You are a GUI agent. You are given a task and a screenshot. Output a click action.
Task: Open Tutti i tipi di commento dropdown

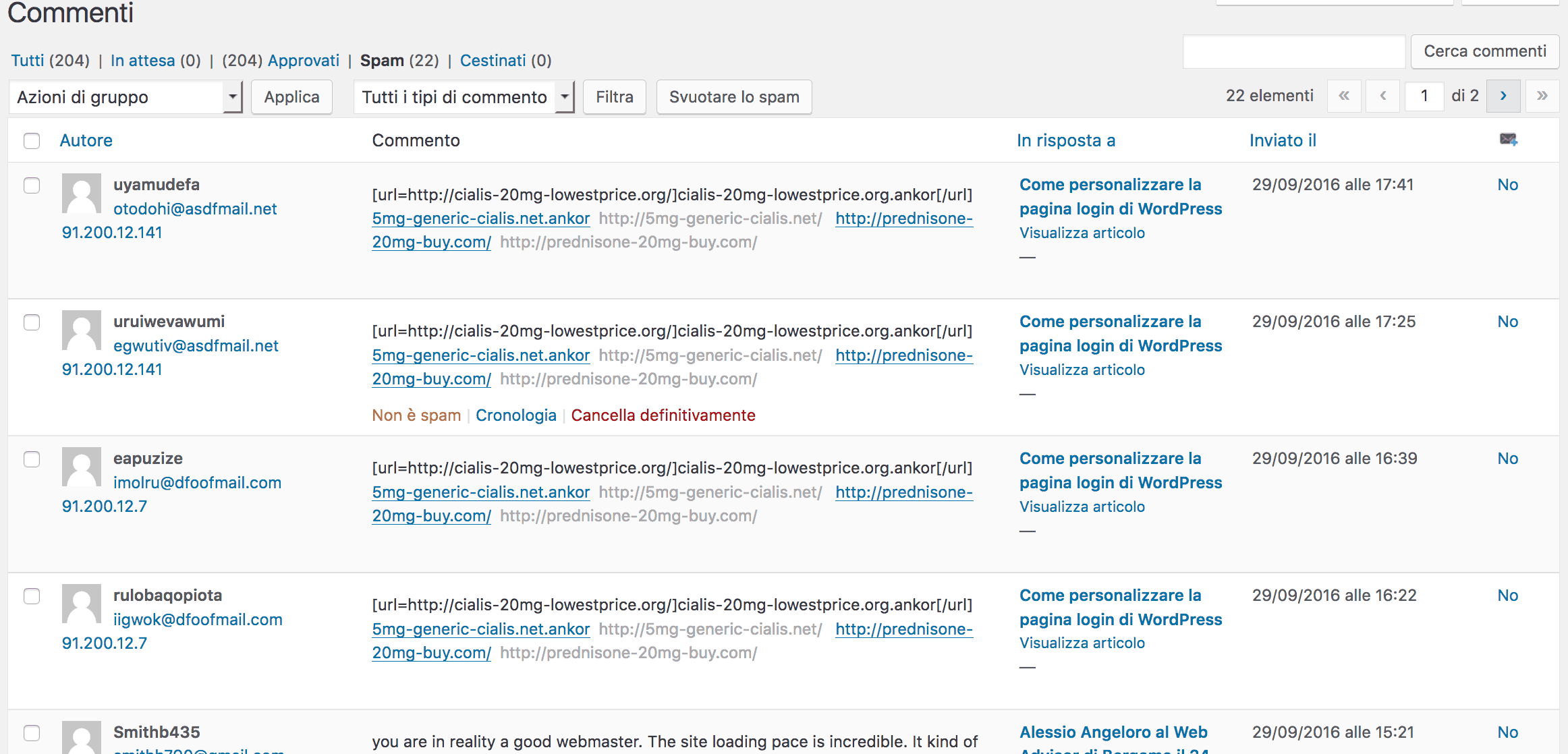[x=464, y=97]
